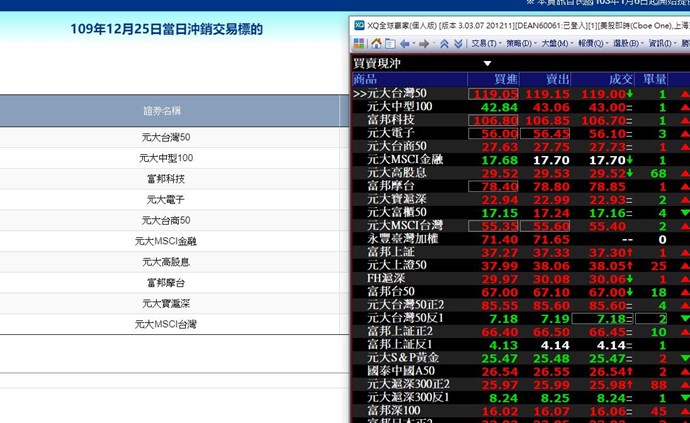Open the back arrow history dropdown

pos(414,44)
